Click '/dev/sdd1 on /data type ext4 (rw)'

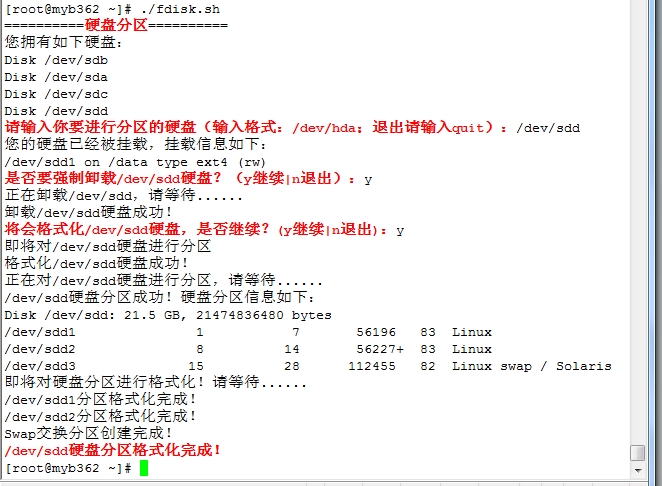135,162
